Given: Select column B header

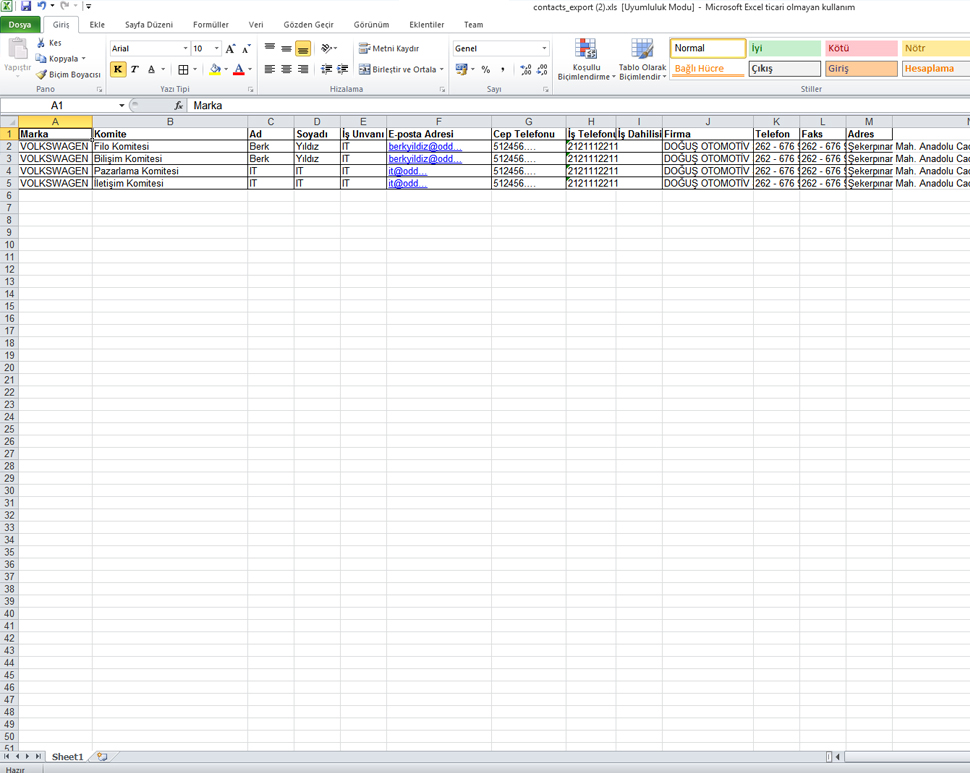Looking at the screenshot, I should click(x=170, y=122).
